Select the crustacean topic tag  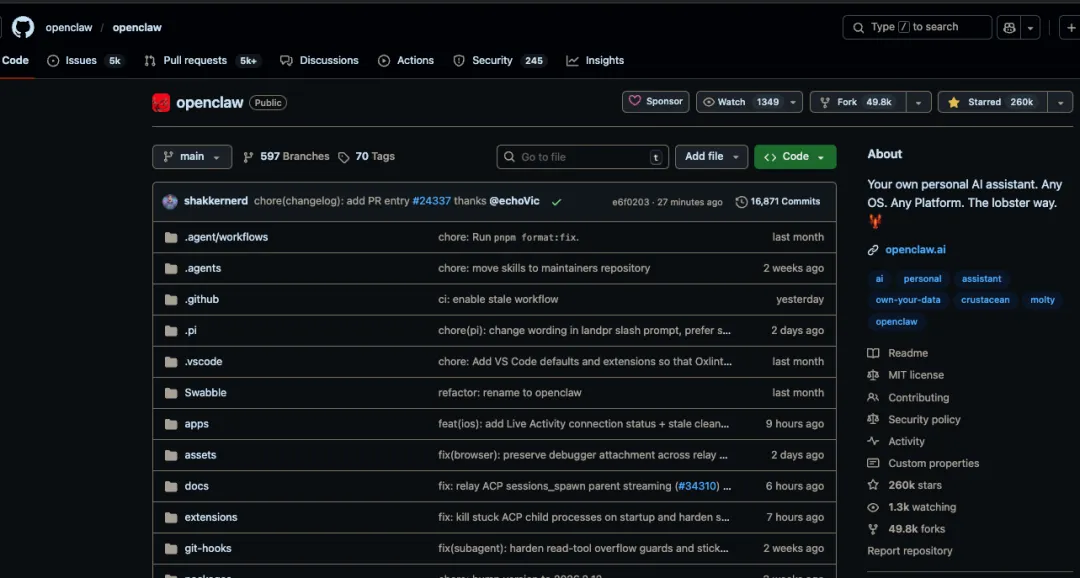tap(985, 300)
